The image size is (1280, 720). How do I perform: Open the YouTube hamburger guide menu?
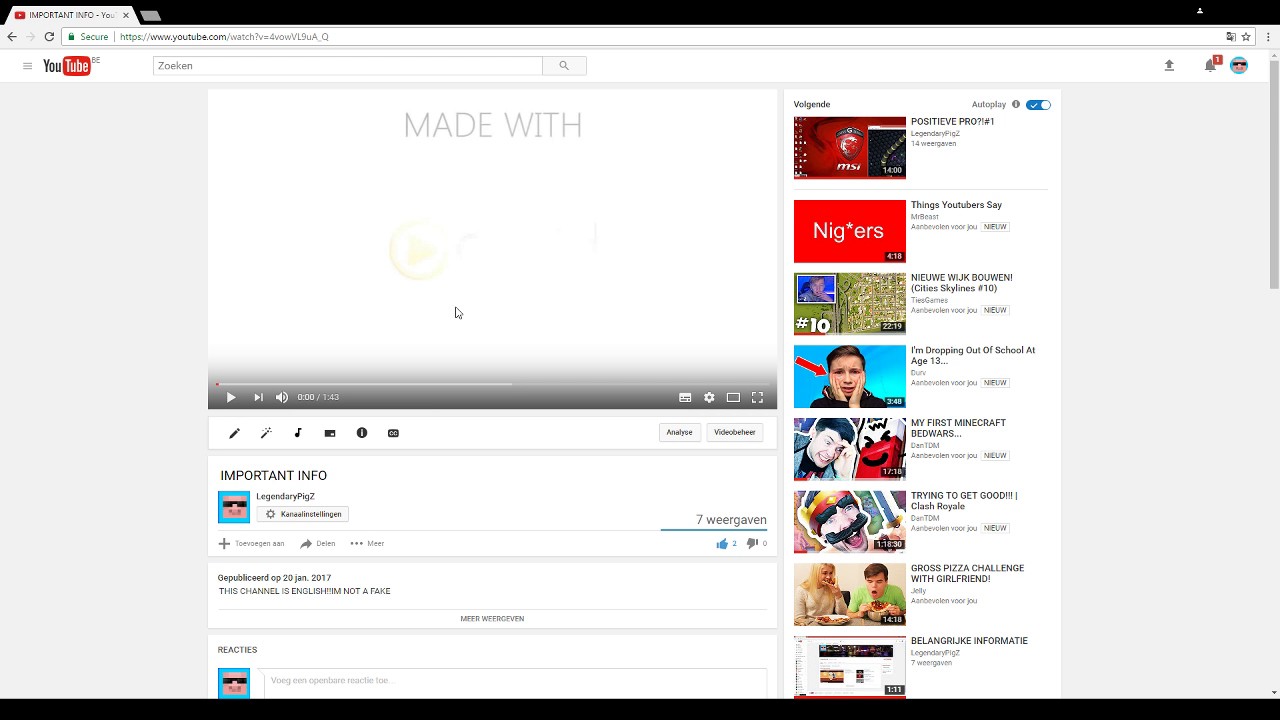tap(27, 66)
